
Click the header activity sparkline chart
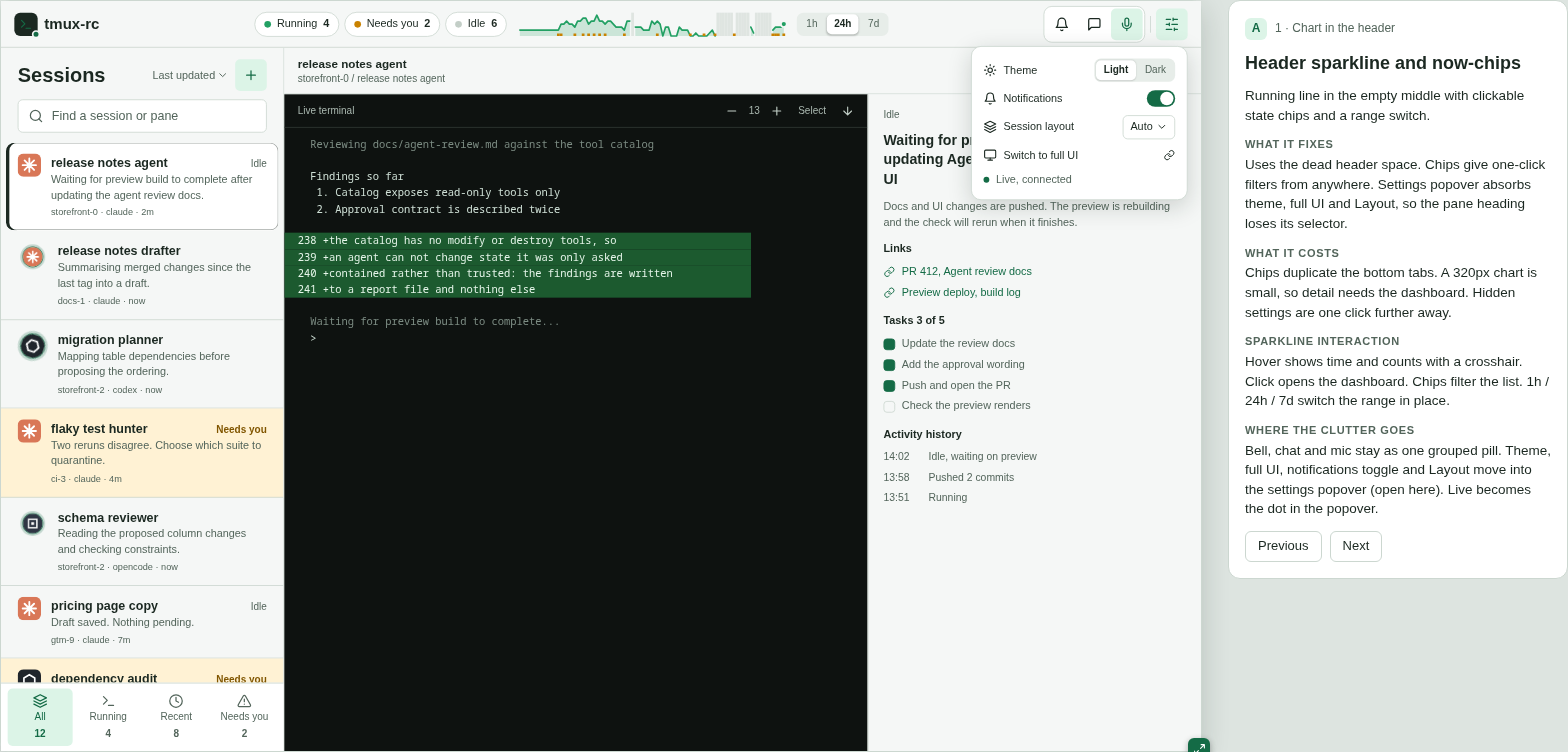(653, 24)
